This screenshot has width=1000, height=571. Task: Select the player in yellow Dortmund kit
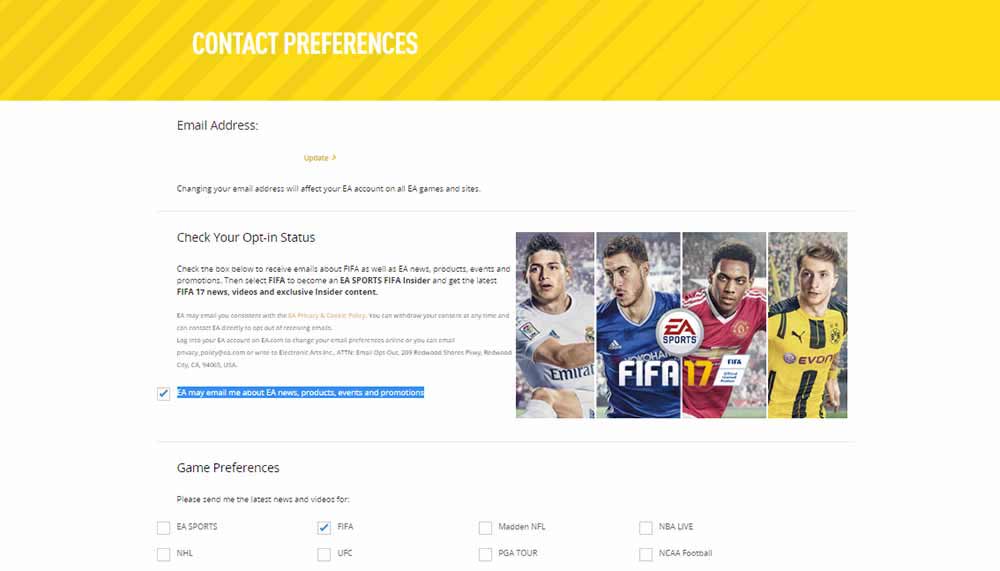(x=807, y=325)
